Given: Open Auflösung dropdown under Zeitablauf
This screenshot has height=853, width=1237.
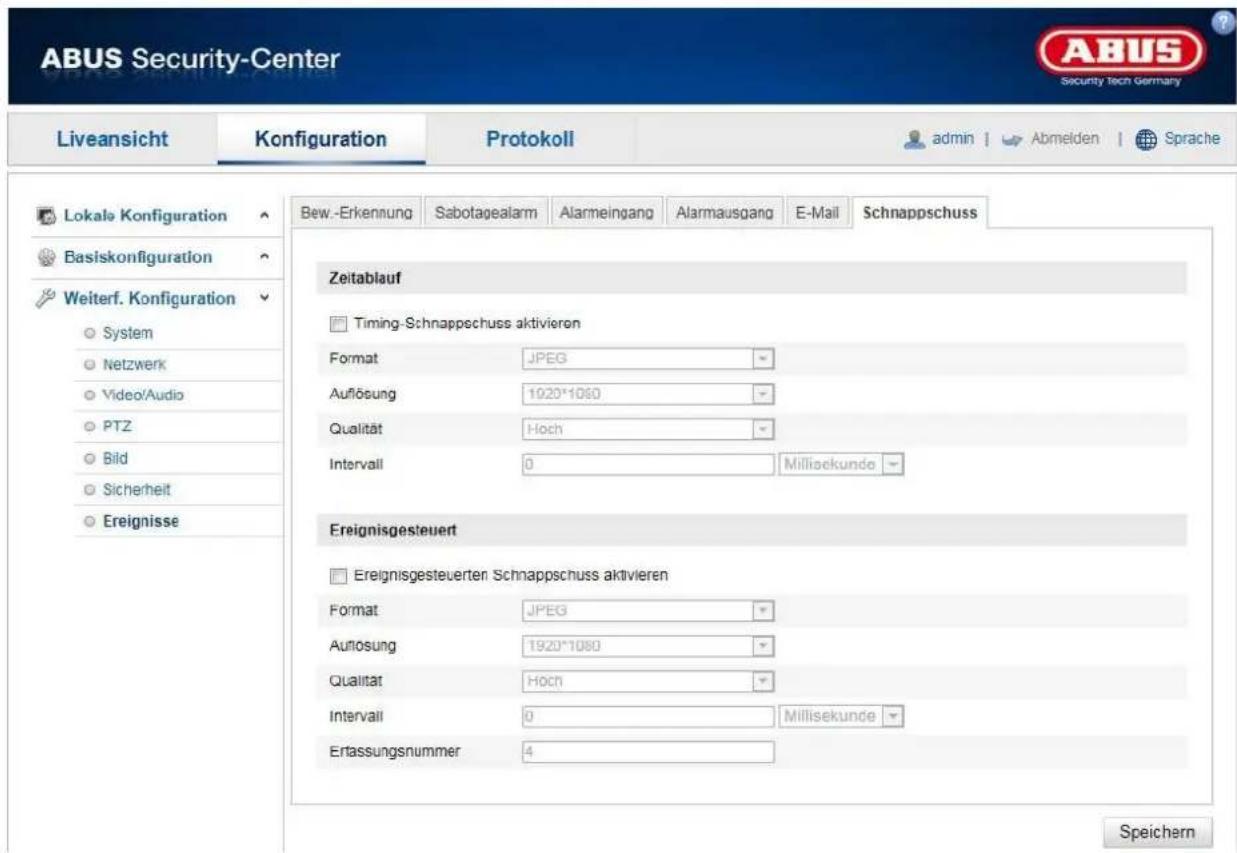Looking at the screenshot, I should [648, 392].
